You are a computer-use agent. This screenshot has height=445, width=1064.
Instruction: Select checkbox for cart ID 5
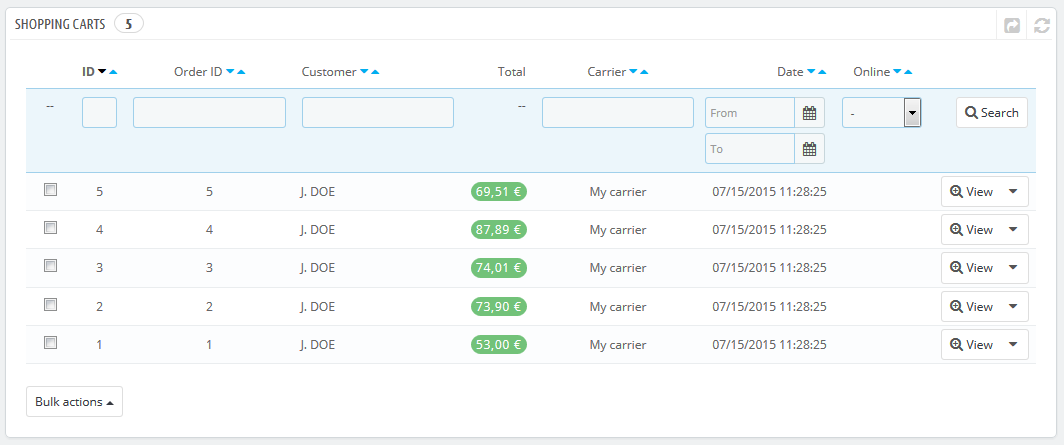51,190
